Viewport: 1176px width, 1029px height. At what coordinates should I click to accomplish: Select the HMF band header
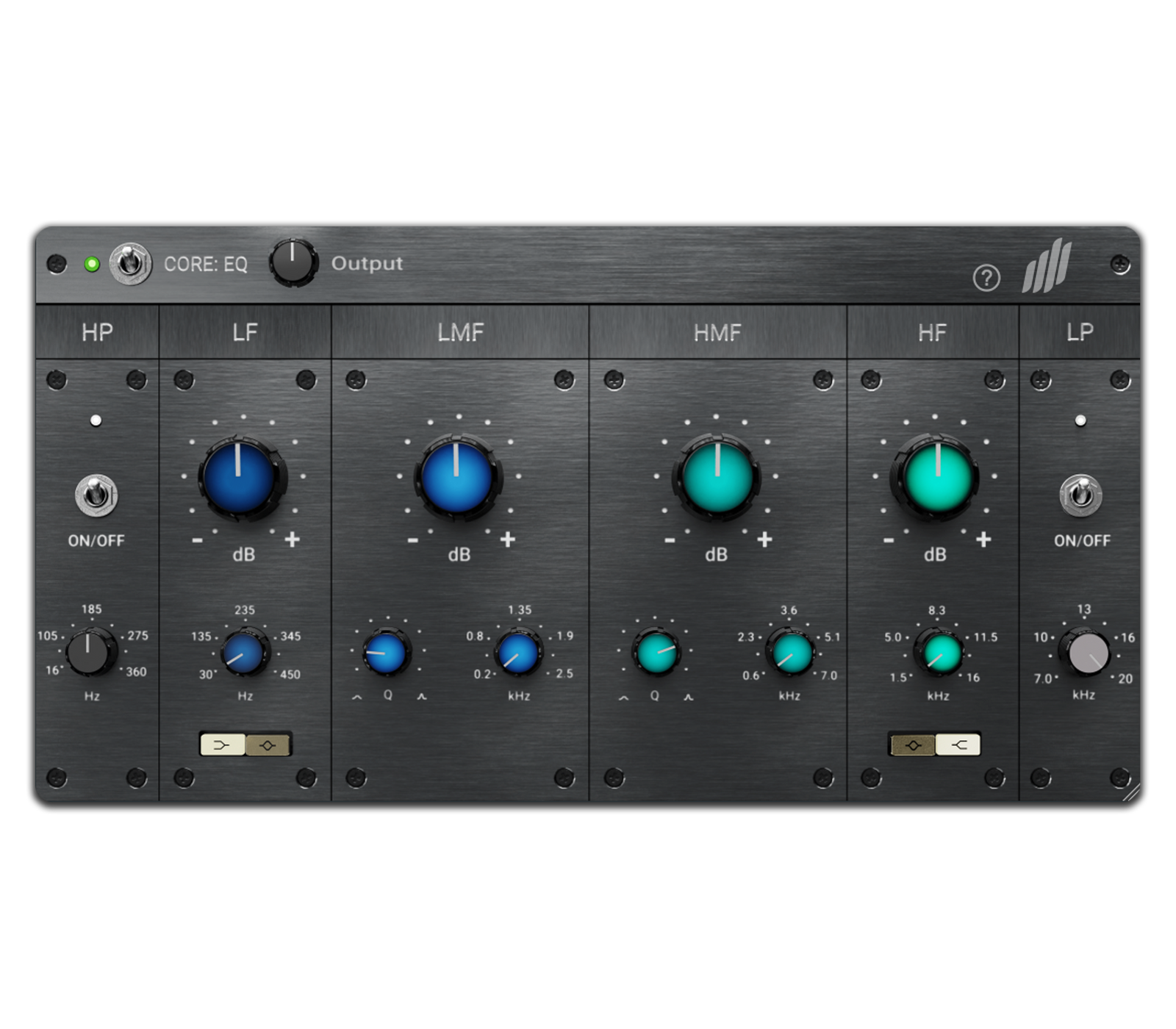pyautogui.click(x=719, y=332)
